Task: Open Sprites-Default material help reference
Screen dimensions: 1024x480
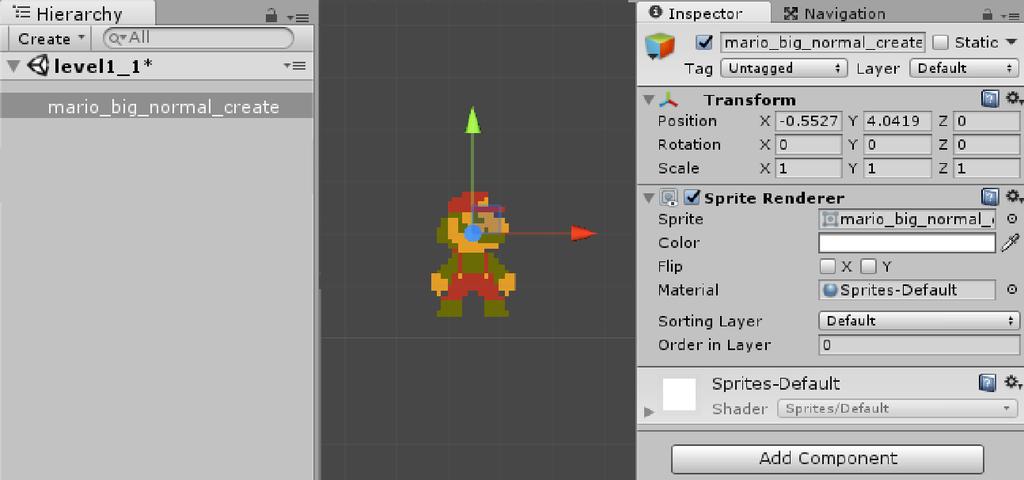Action: point(988,383)
